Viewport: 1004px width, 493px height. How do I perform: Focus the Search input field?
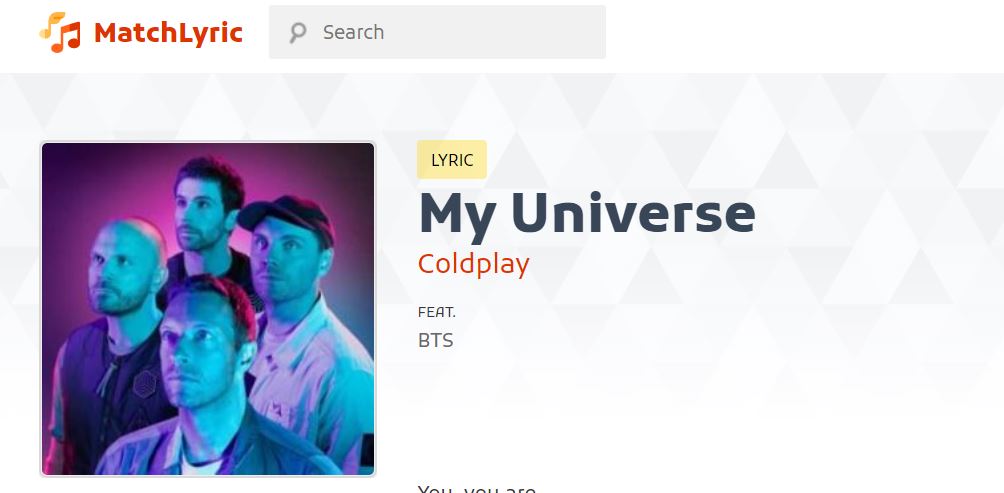coord(437,32)
